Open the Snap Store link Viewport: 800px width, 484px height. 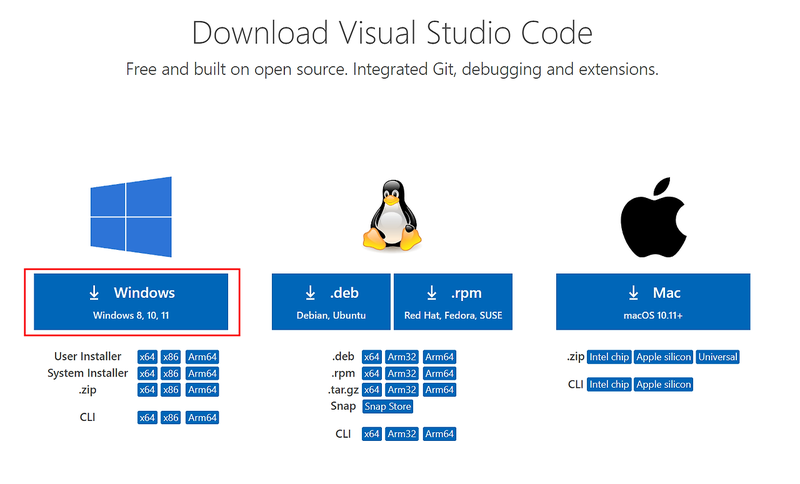tap(388, 406)
